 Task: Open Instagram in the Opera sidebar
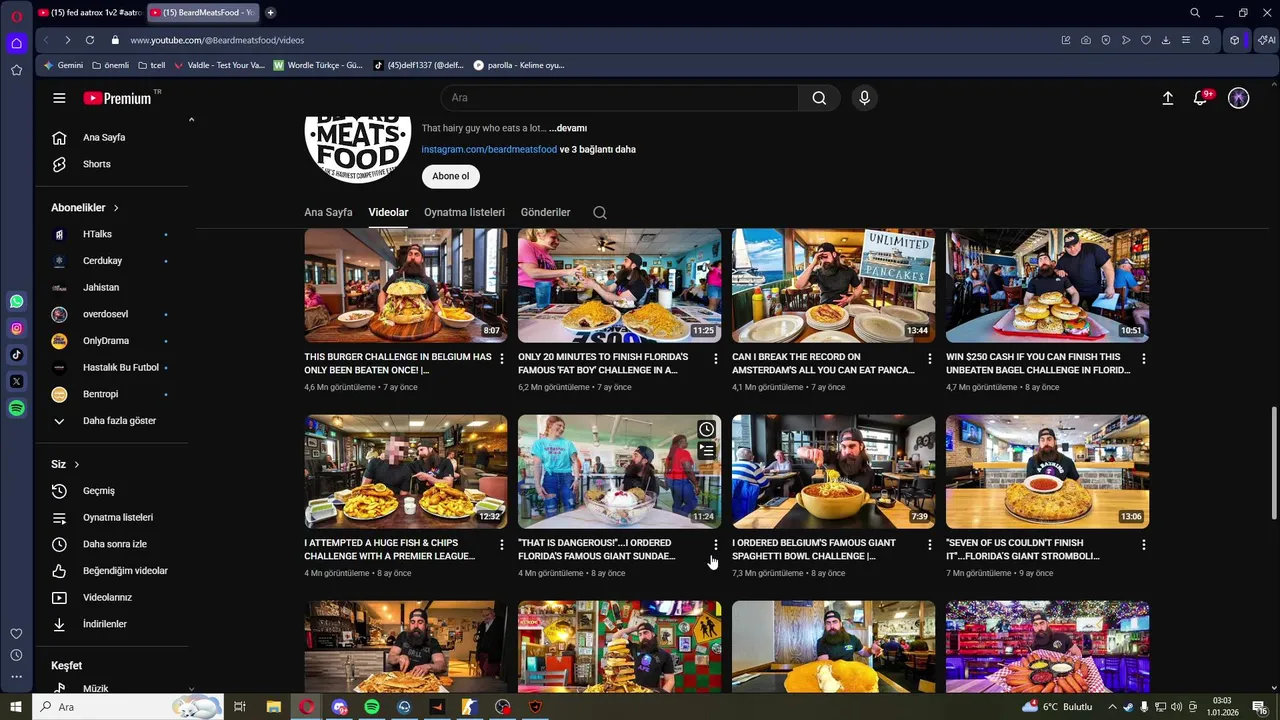[17, 328]
